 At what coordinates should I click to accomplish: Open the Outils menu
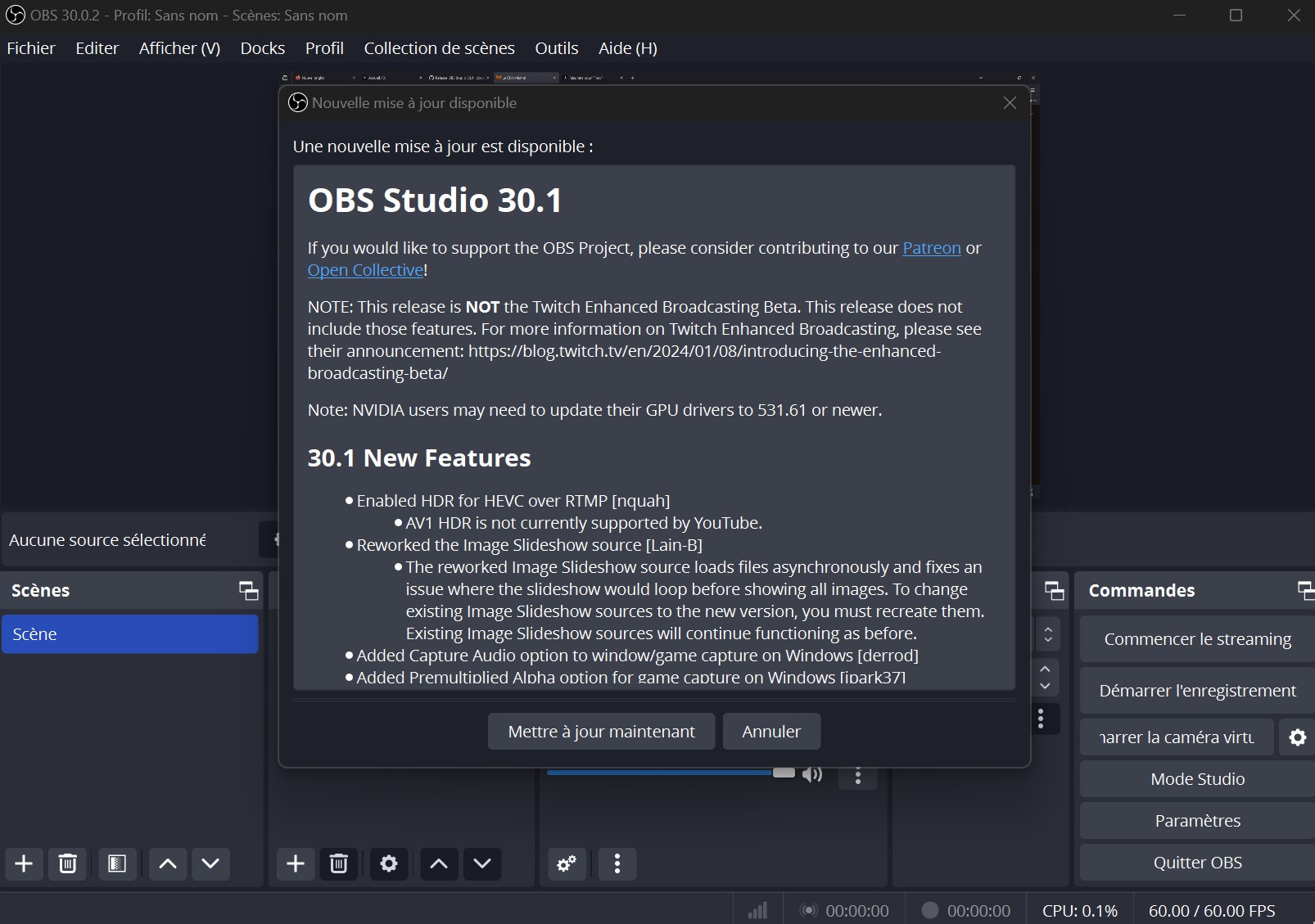click(x=556, y=48)
